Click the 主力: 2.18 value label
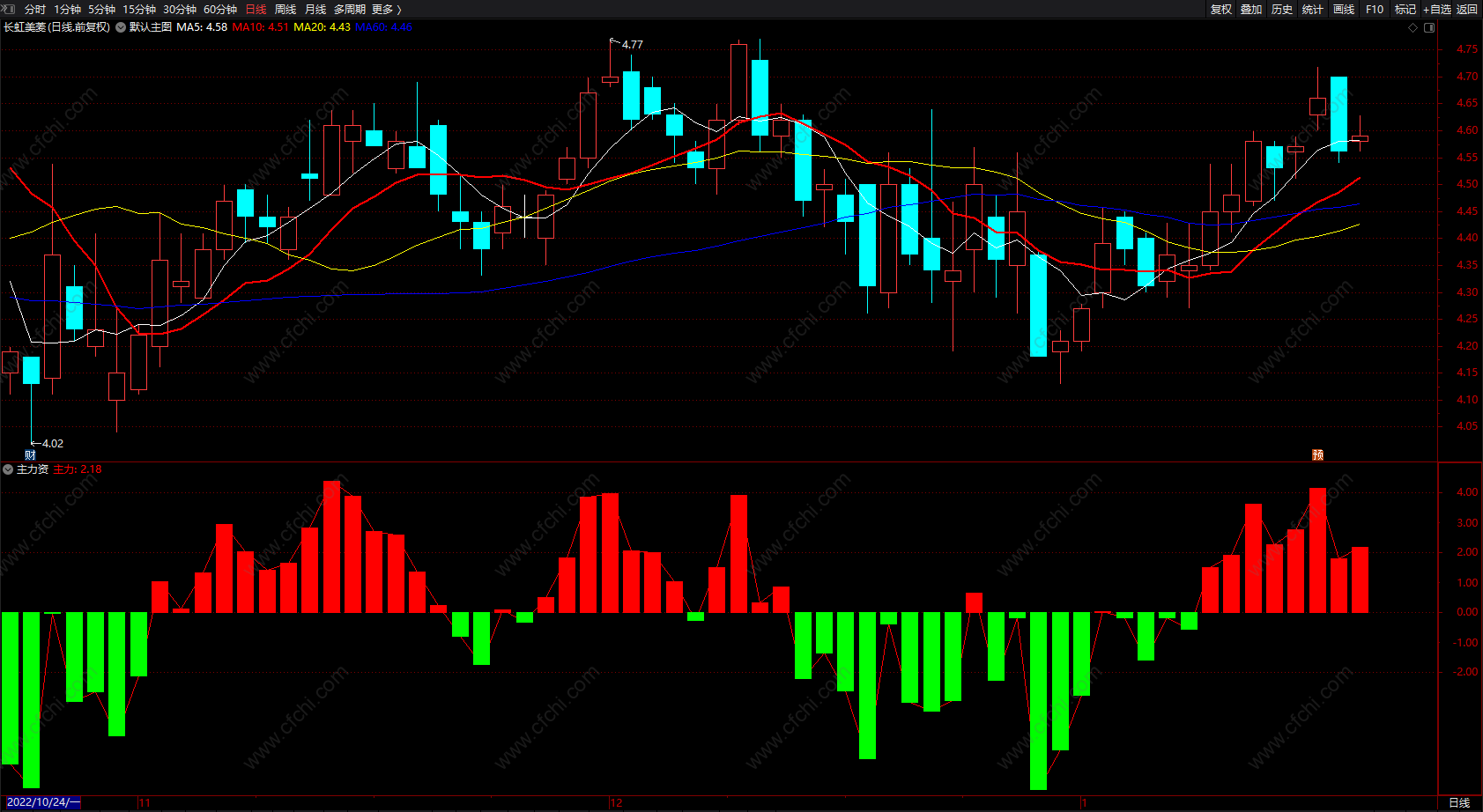Image resolution: width=1483 pixels, height=812 pixels. click(x=78, y=469)
